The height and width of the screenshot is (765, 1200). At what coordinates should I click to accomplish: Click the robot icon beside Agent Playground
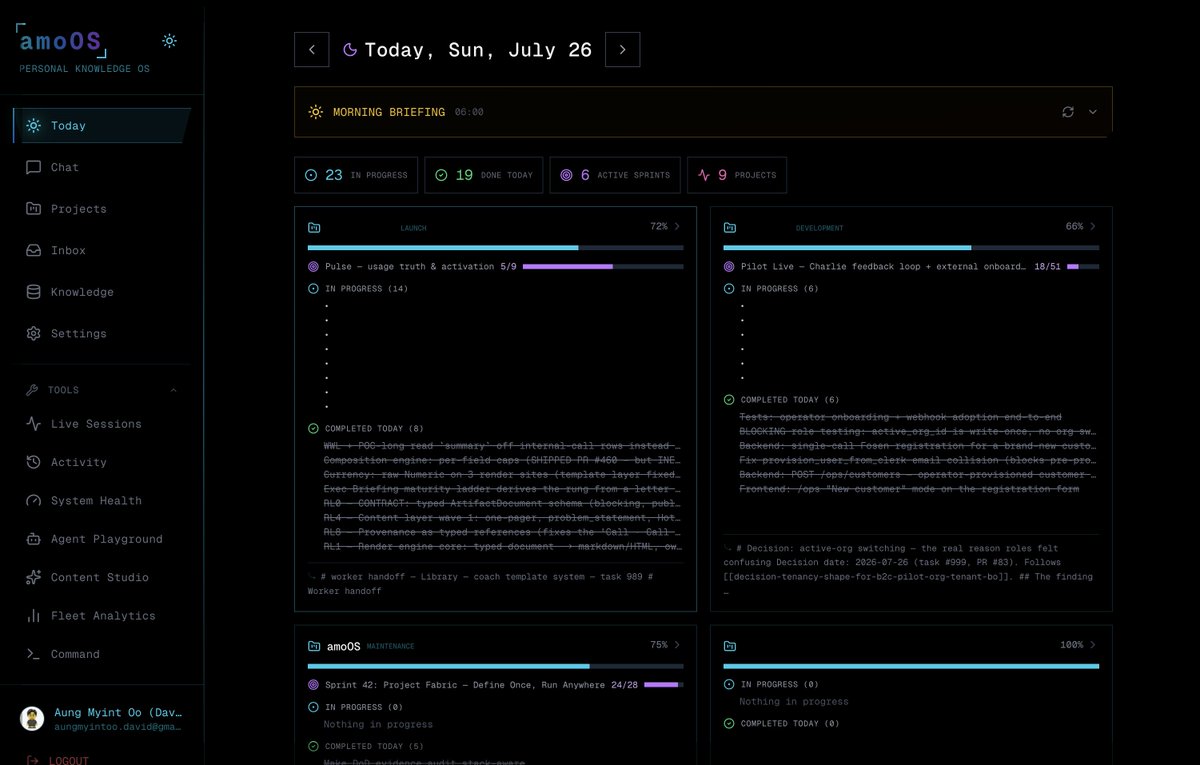pyautogui.click(x=33, y=539)
